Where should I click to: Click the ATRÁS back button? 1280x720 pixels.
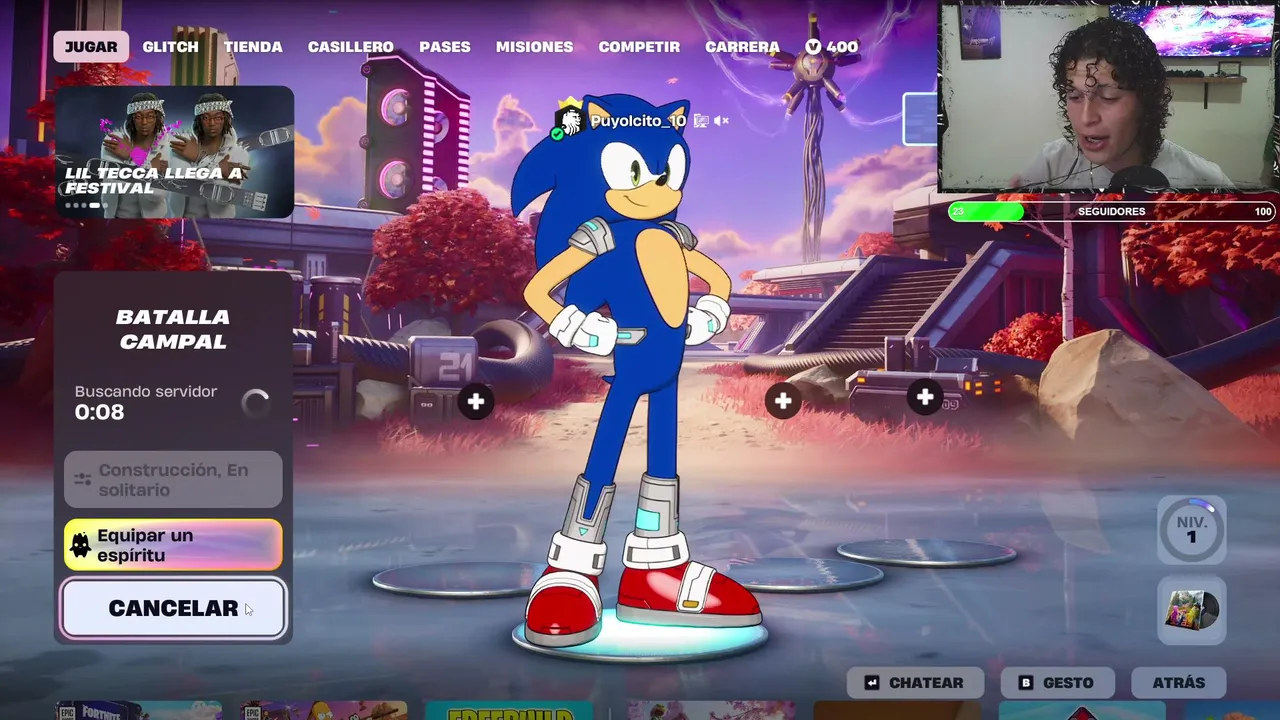[x=1178, y=683]
